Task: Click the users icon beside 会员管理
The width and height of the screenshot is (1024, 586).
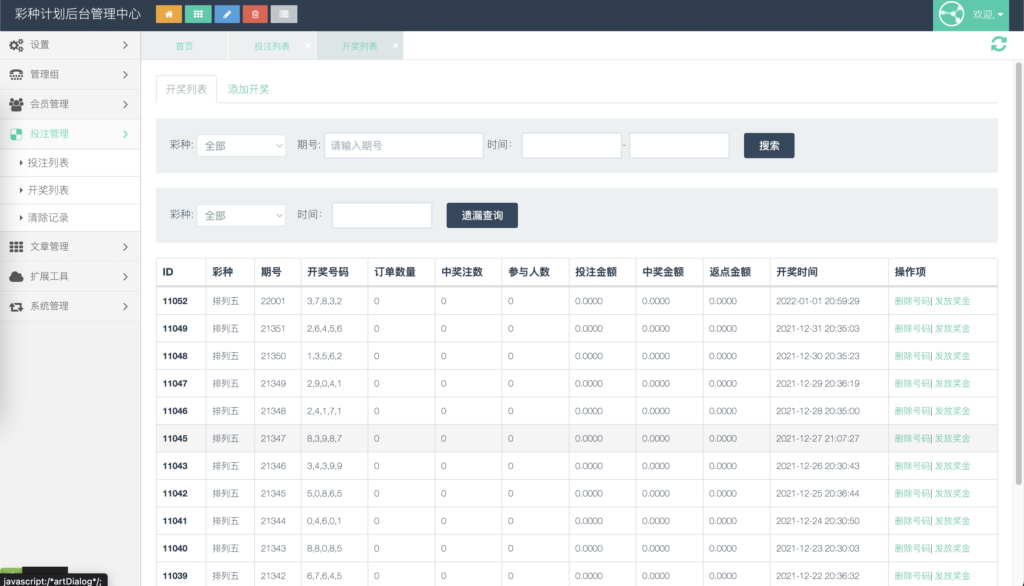Action: pos(17,104)
